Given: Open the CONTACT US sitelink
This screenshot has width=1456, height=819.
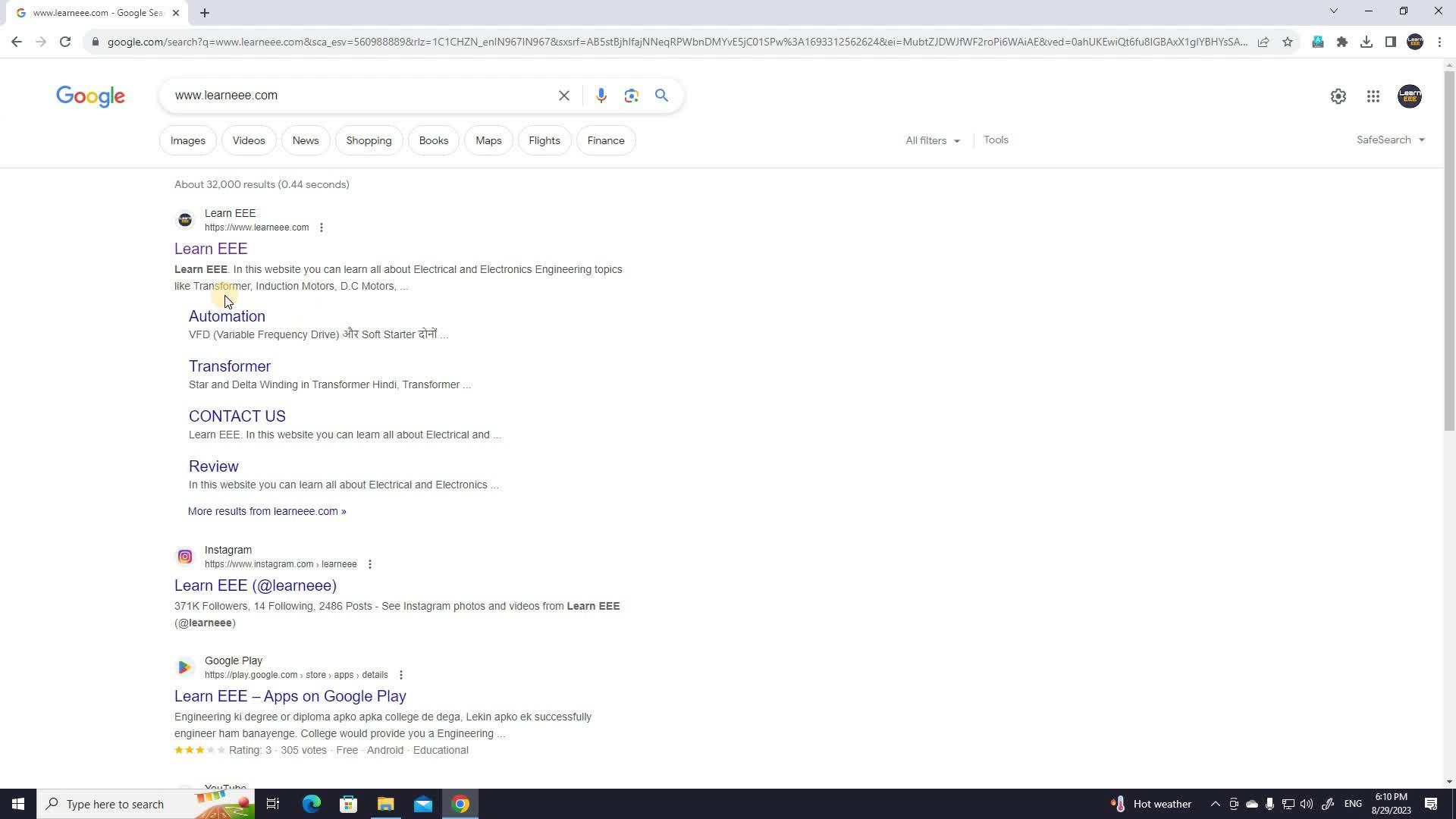Looking at the screenshot, I should click(237, 416).
